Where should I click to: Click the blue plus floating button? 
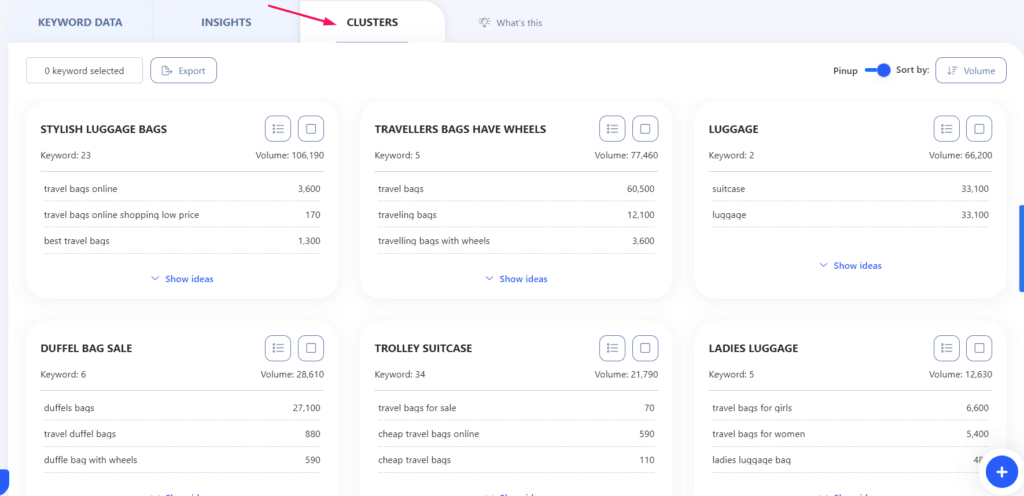point(1001,470)
